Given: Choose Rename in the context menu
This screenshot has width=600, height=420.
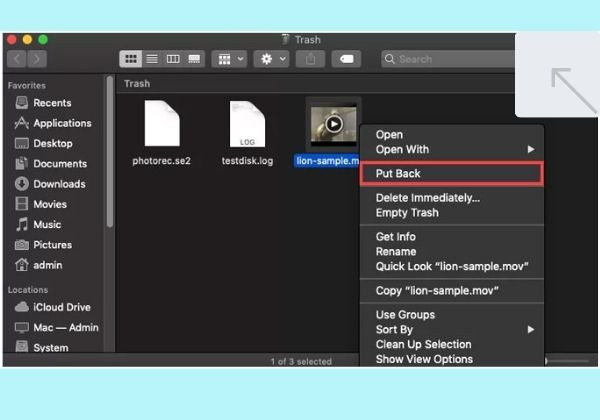Looking at the screenshot, I should click(452, 252).
